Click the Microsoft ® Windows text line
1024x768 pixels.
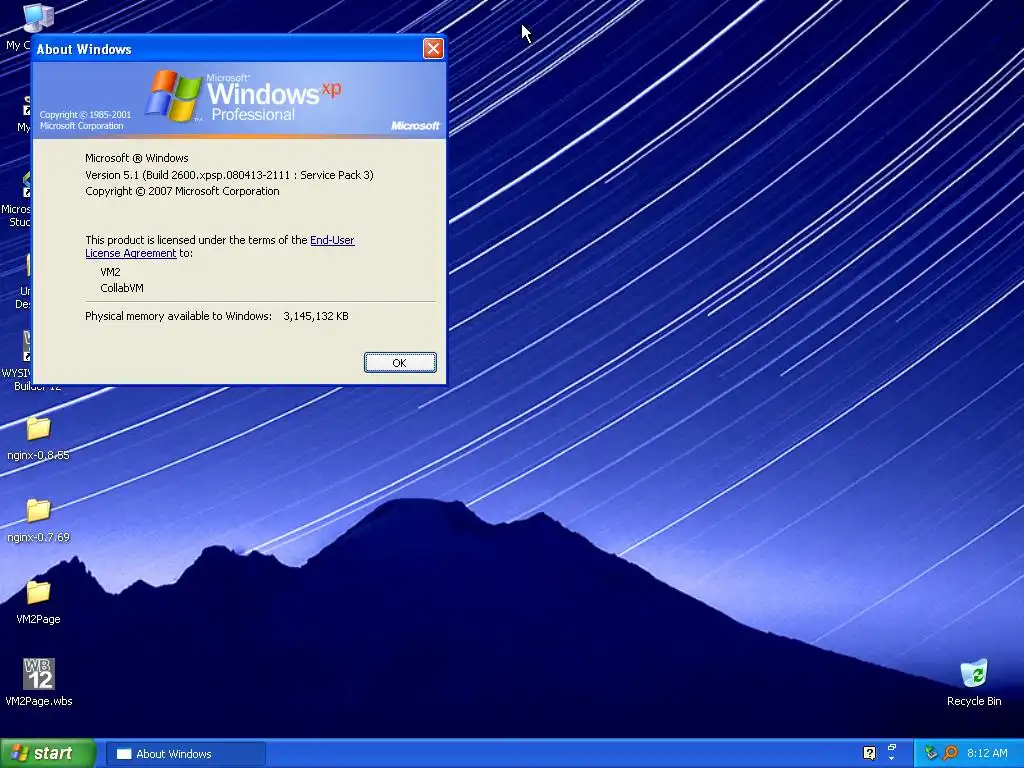[x=136, y=158]
